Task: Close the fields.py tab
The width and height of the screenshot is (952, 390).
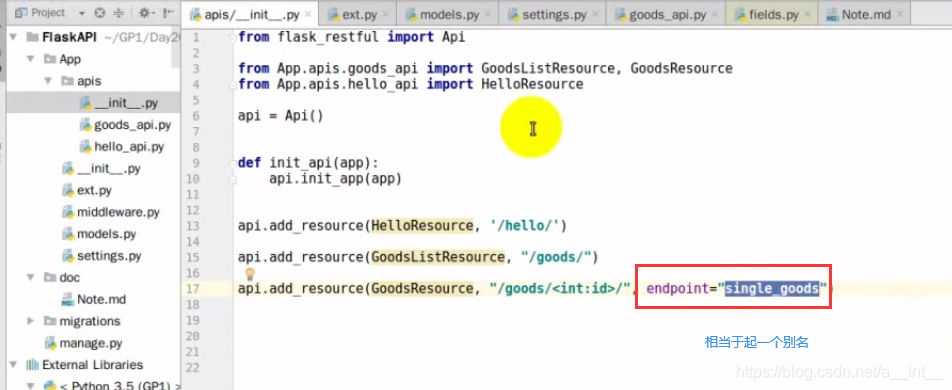Action: (809, 15)
